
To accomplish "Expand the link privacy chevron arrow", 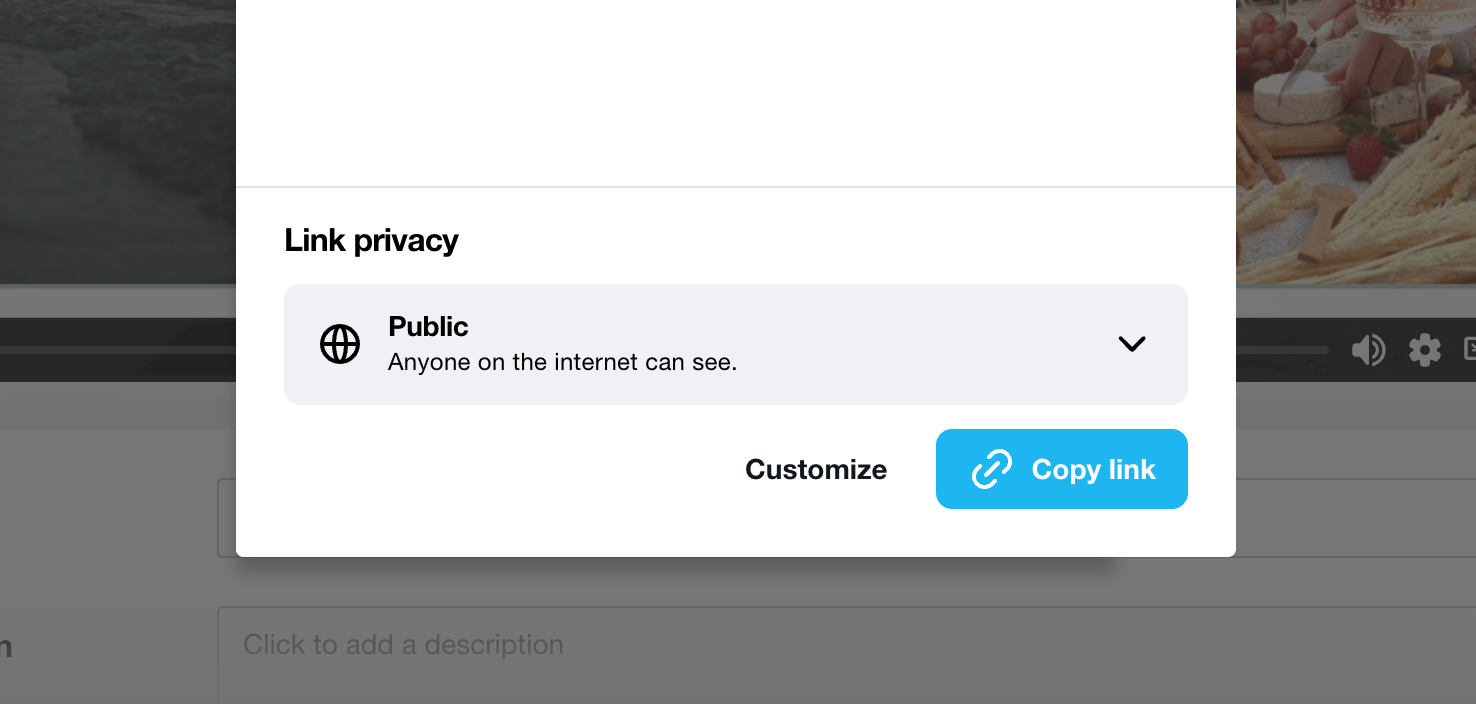I will pos(1131,344).
